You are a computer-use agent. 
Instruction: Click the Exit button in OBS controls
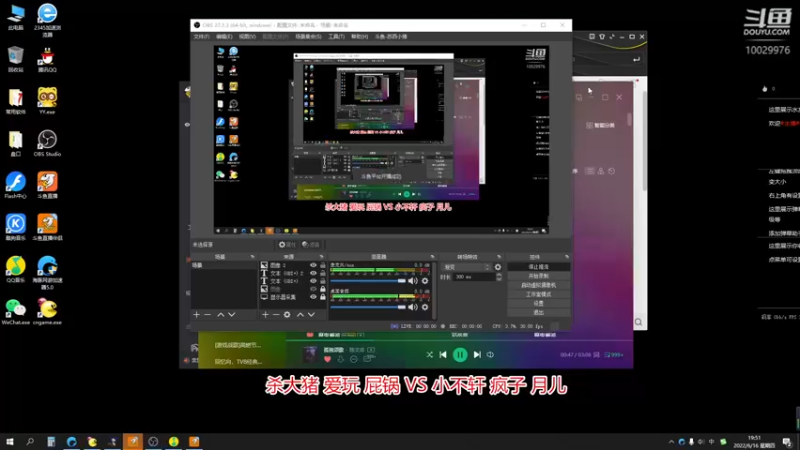tap(539, 312)
